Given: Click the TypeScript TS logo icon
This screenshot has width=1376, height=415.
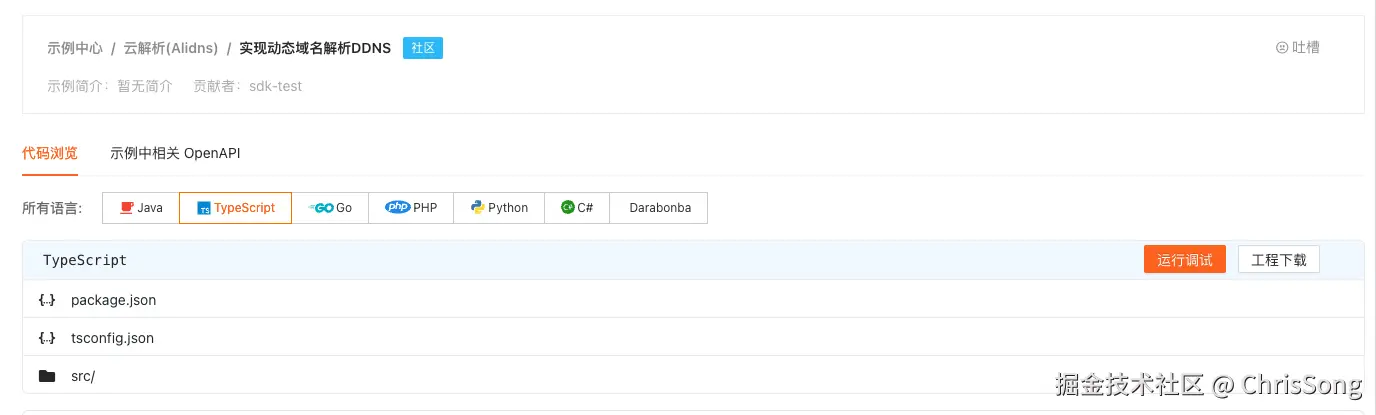Looking at the screenshot, I should tap(204, 208).
